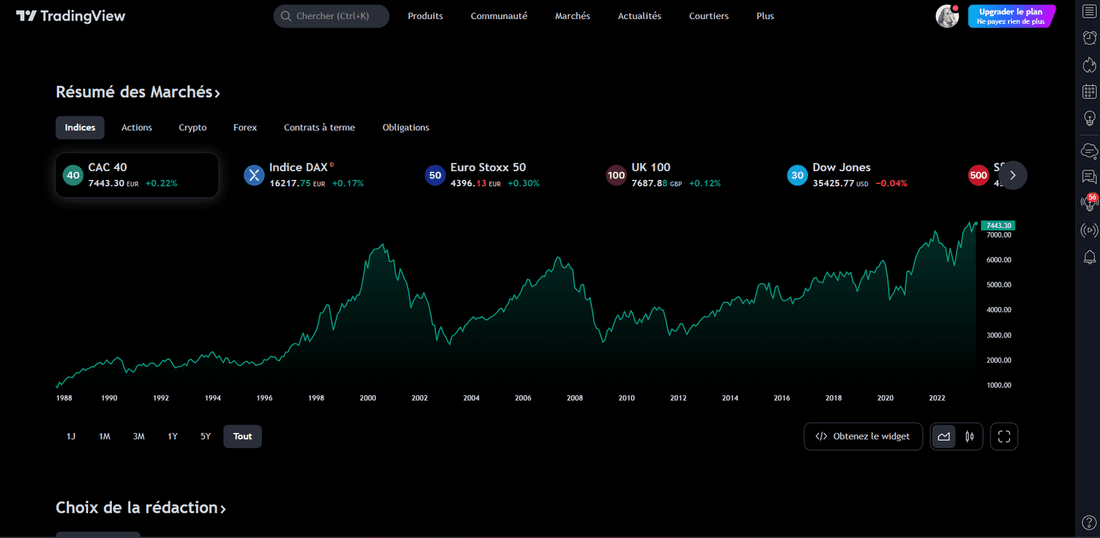Open the watchlist panel icon in sidebar

tap(1089, 13)
